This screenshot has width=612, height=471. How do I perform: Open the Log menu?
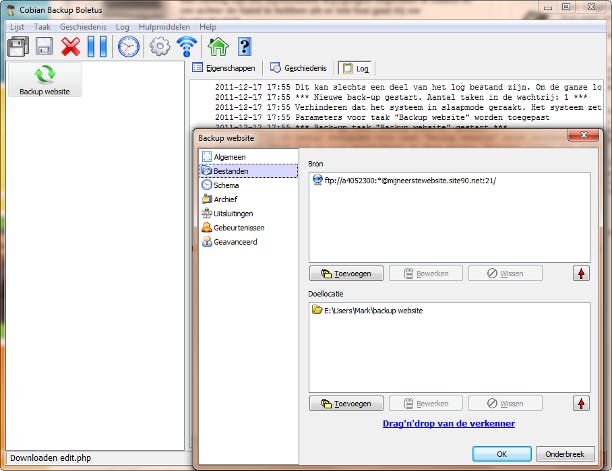pyautogui.click(x=122, y=27)
